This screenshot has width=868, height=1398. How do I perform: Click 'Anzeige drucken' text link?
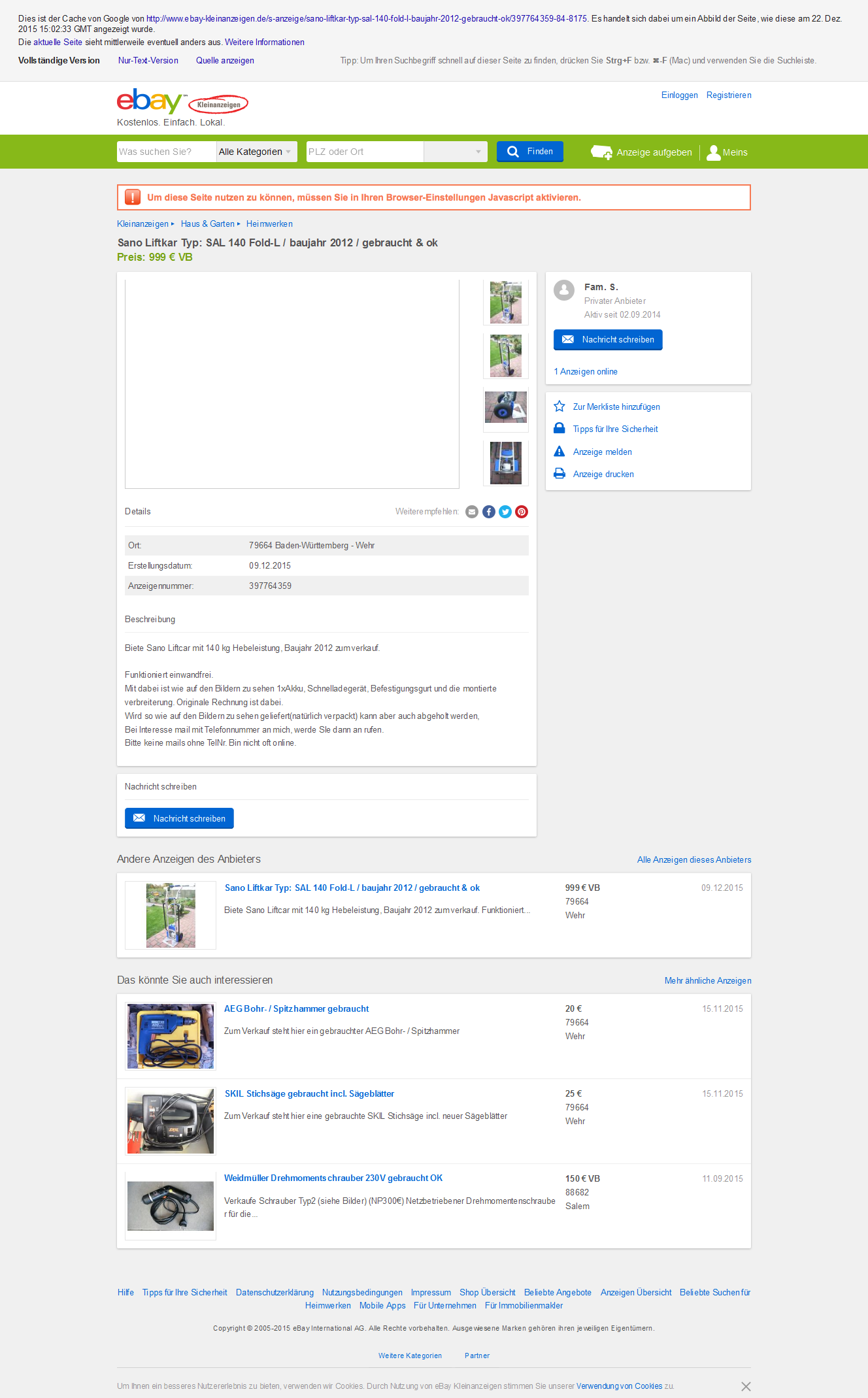click(603, 474)
